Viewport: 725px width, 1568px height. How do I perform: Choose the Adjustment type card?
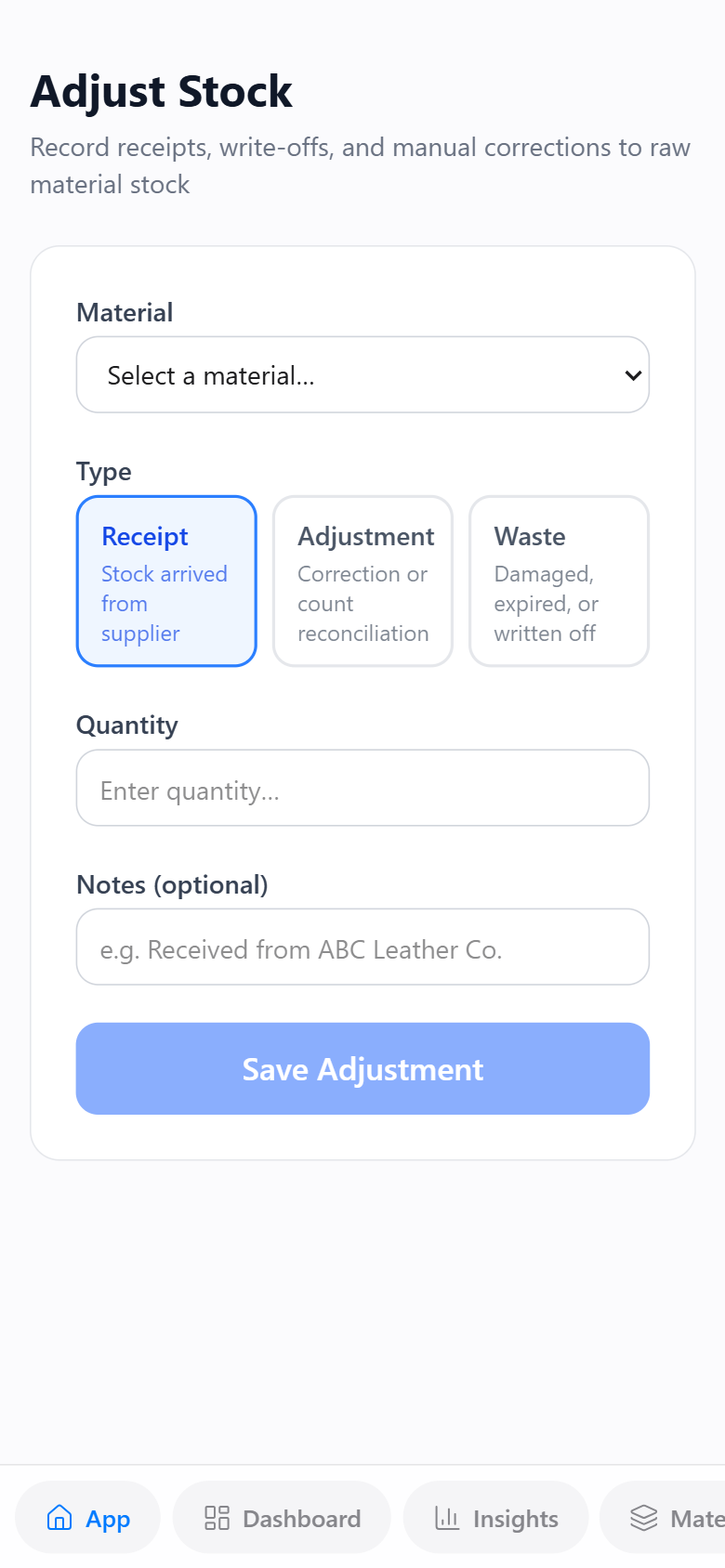[362, 581]
